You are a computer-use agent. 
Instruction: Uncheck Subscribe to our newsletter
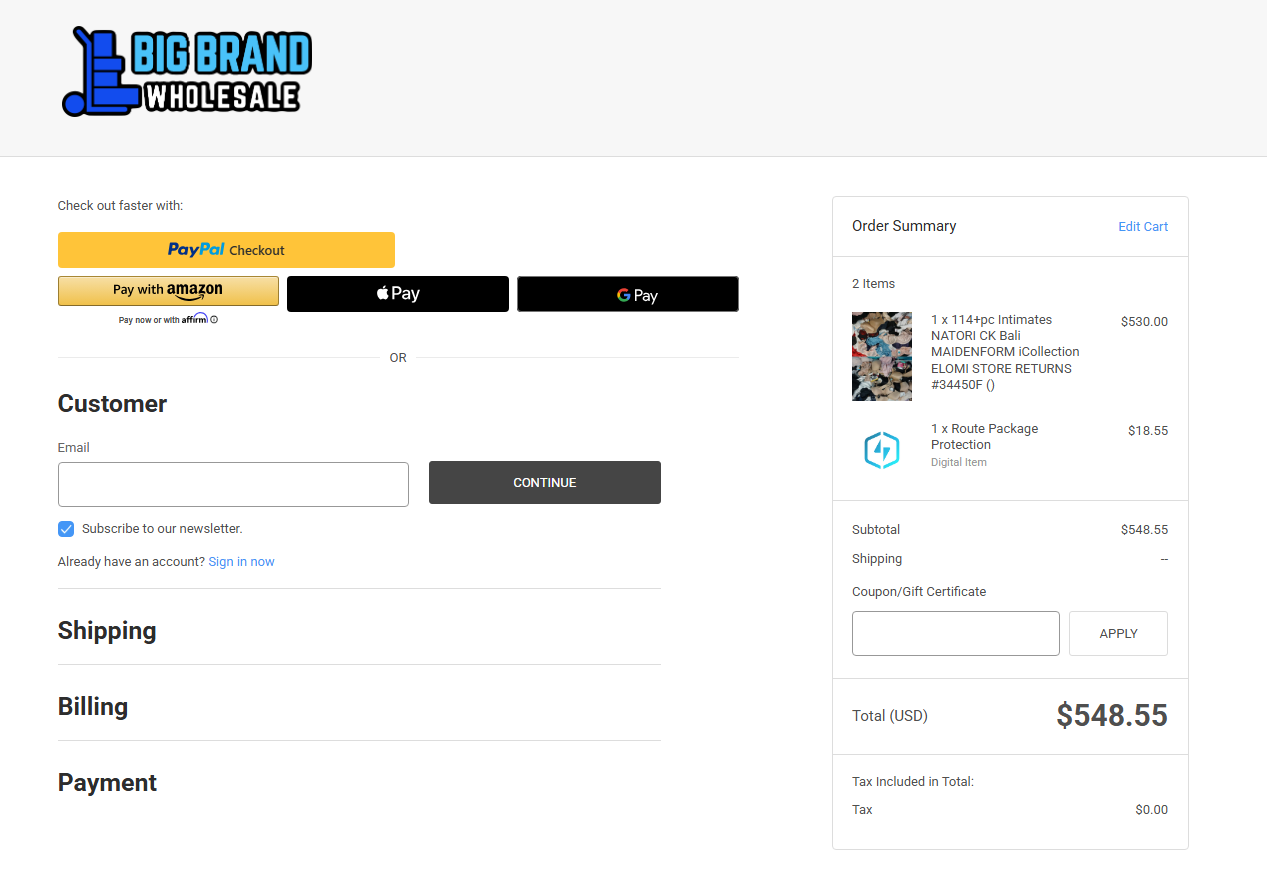[65, 528]
